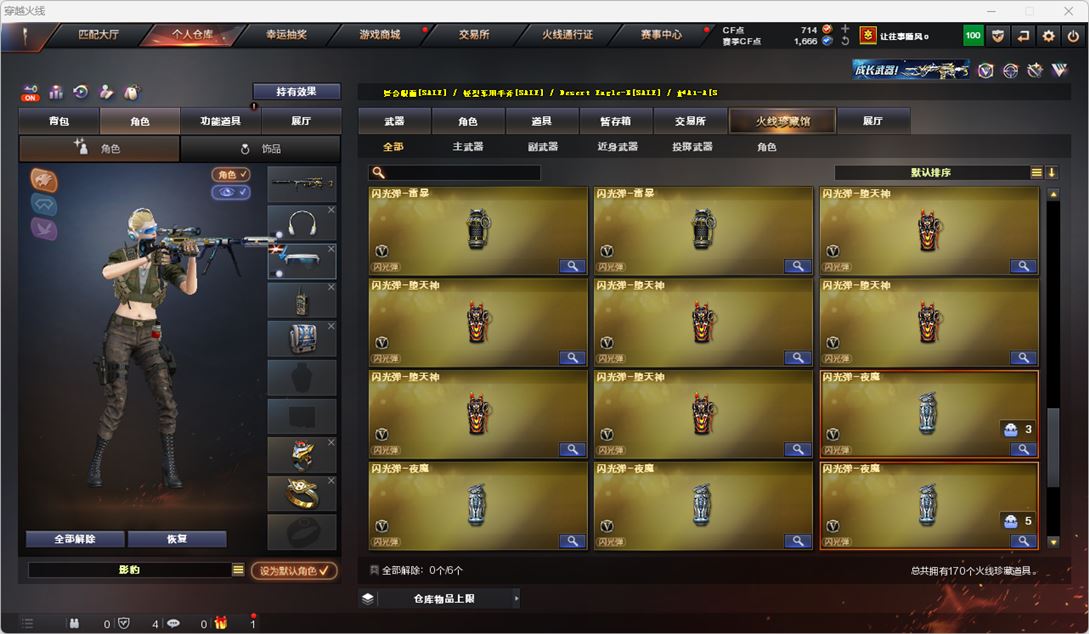Click the power exit icon
The image size is (1089, 634).
click(1073, 35)
